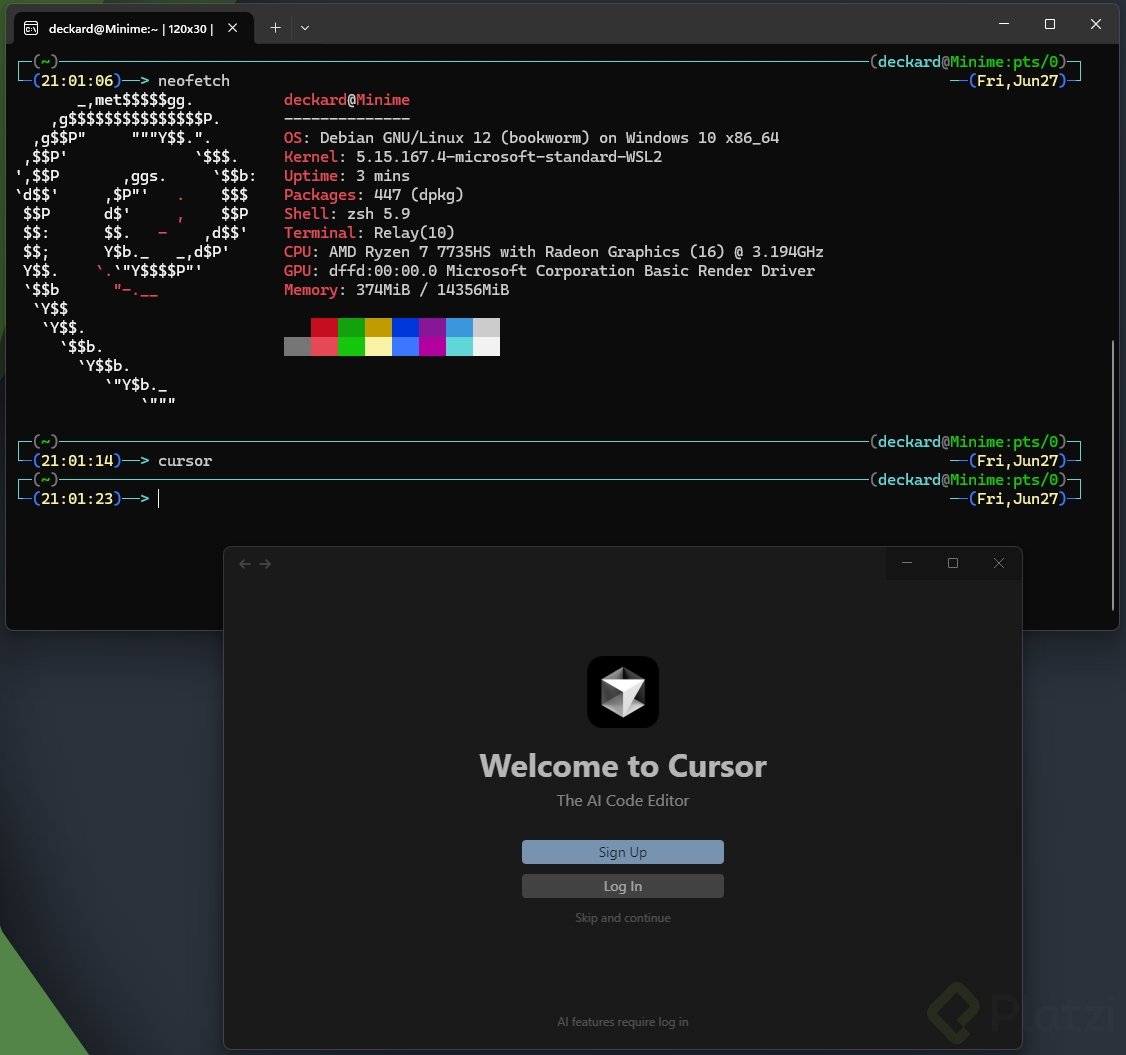This screenshot has height=1055, width=1126.
Task: Click the '(21:01:06)' timestamp
Action: 77,80
